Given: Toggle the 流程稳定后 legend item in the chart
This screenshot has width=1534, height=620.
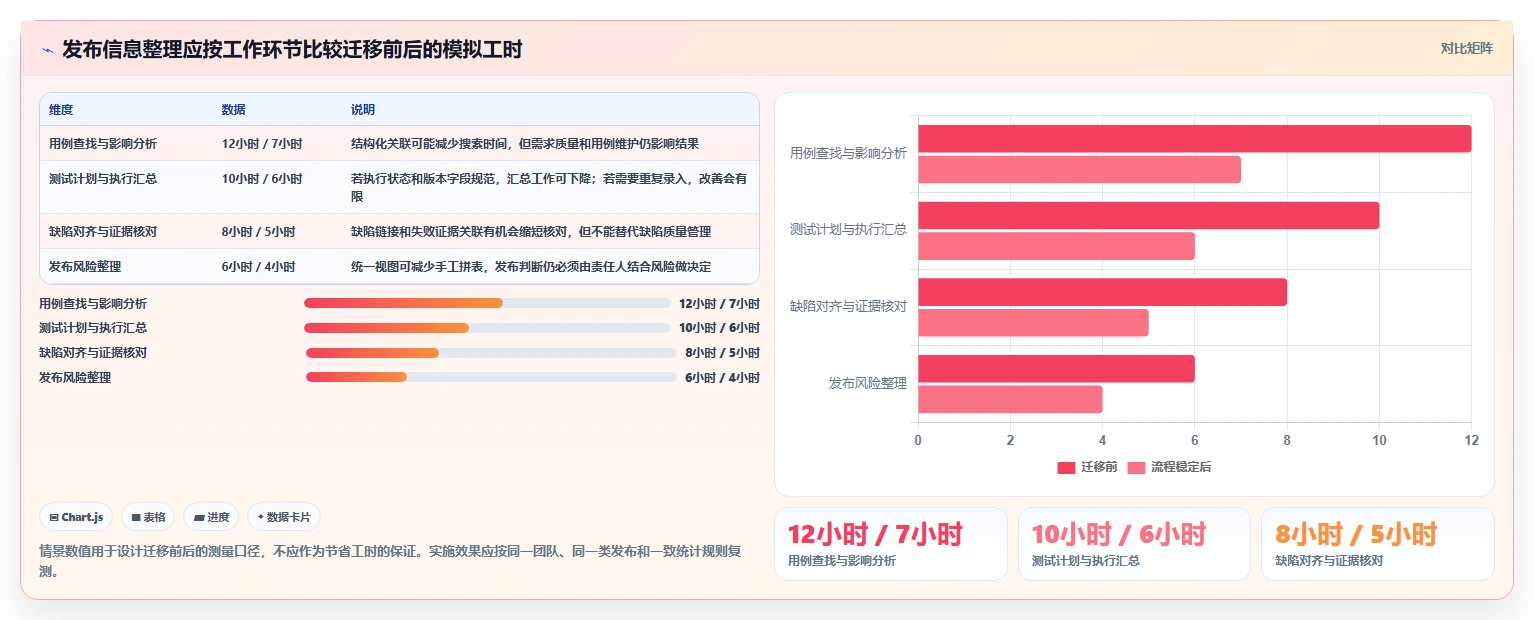Looking at the screenshot, I should click(1169, 467).
